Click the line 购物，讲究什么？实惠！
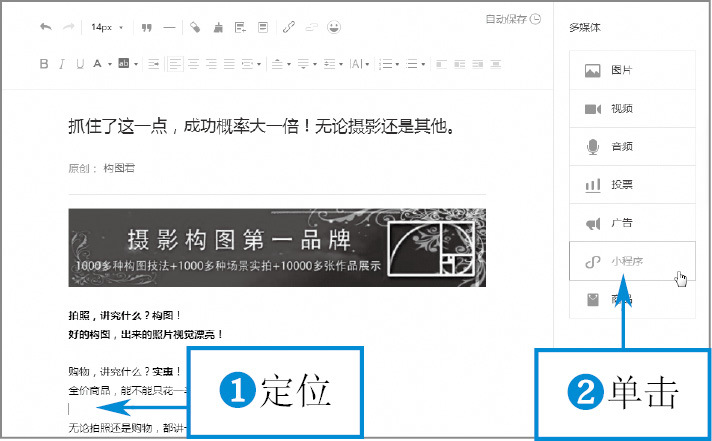This screenshot has width=712, height=441. (x=125, y=372)
